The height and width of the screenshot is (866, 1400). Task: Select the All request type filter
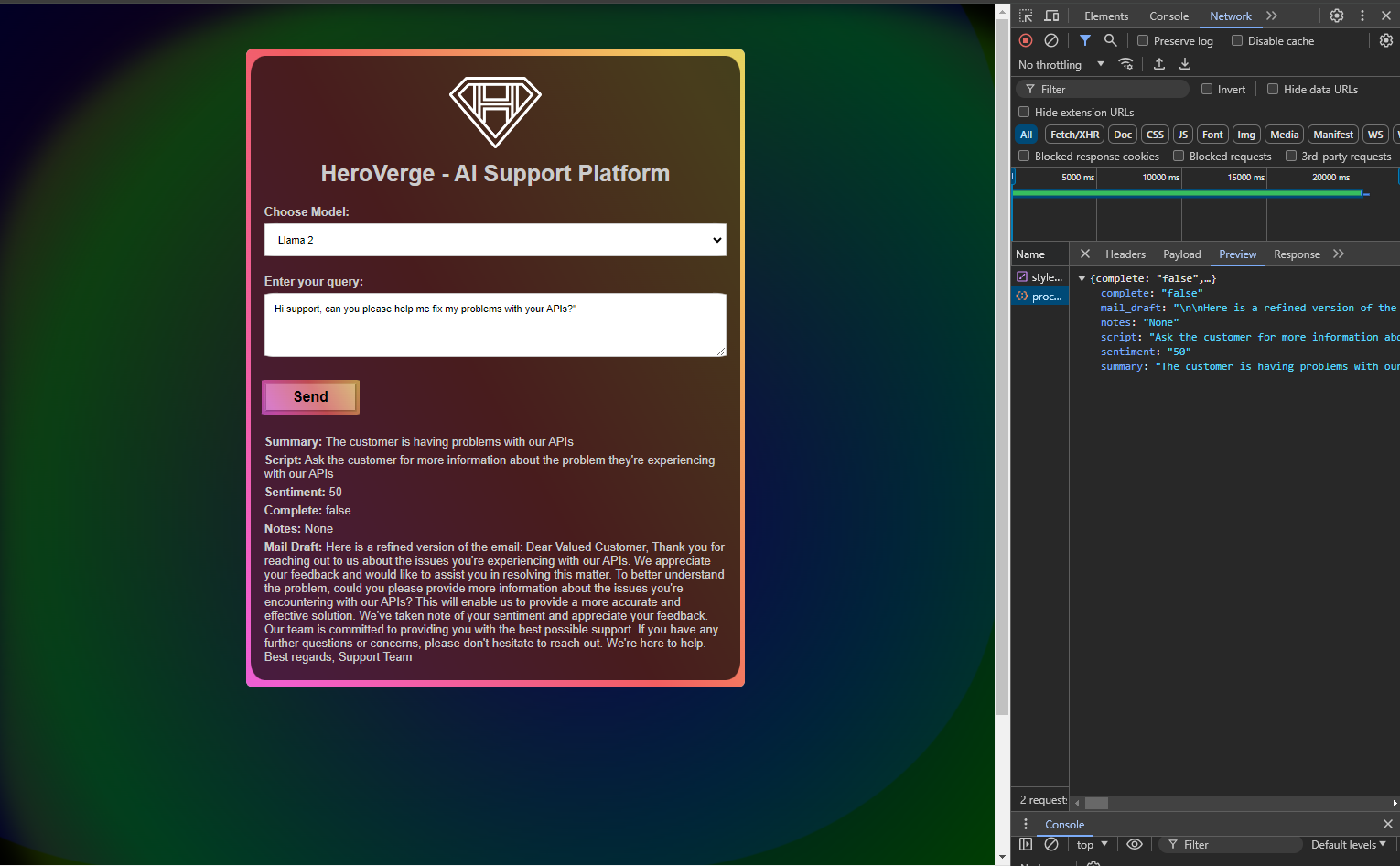pos(1027,135)
